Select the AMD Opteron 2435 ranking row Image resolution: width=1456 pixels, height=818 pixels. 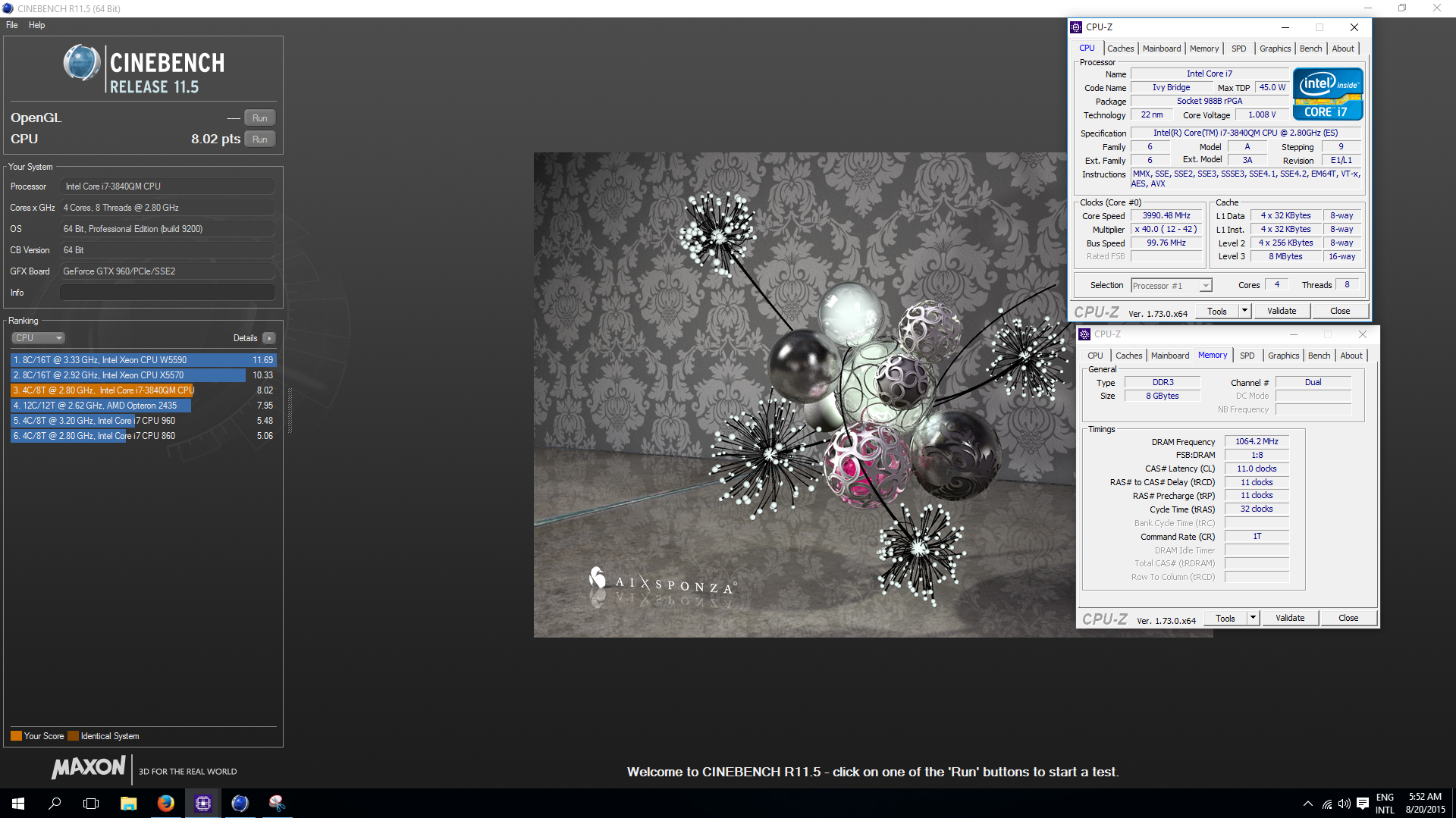143,406
